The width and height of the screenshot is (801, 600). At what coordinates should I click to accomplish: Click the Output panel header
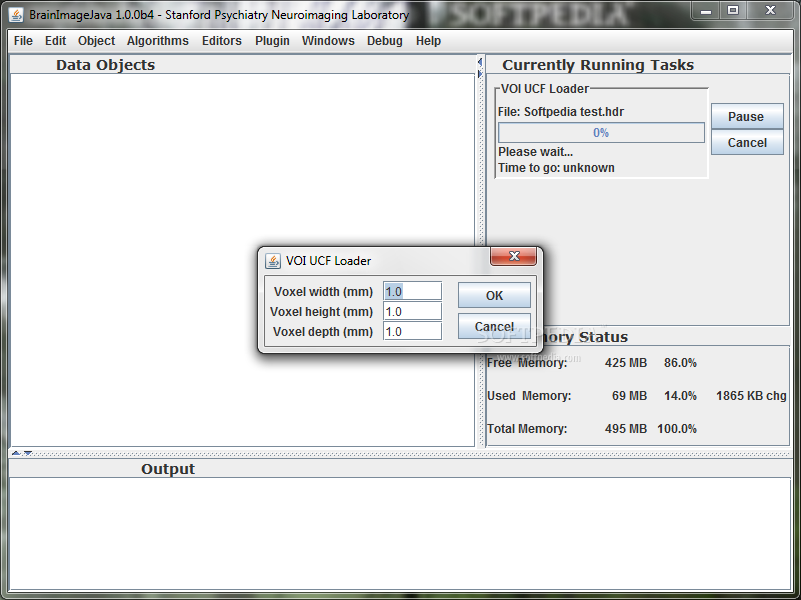168,469
